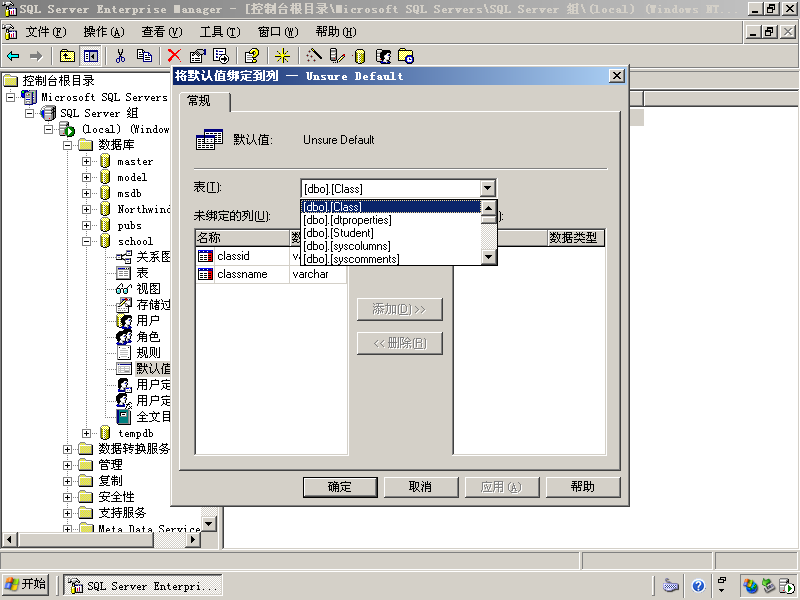Select the 常规 tab in dialog
This screenshot has height=600, width=800.
point(204,101)
